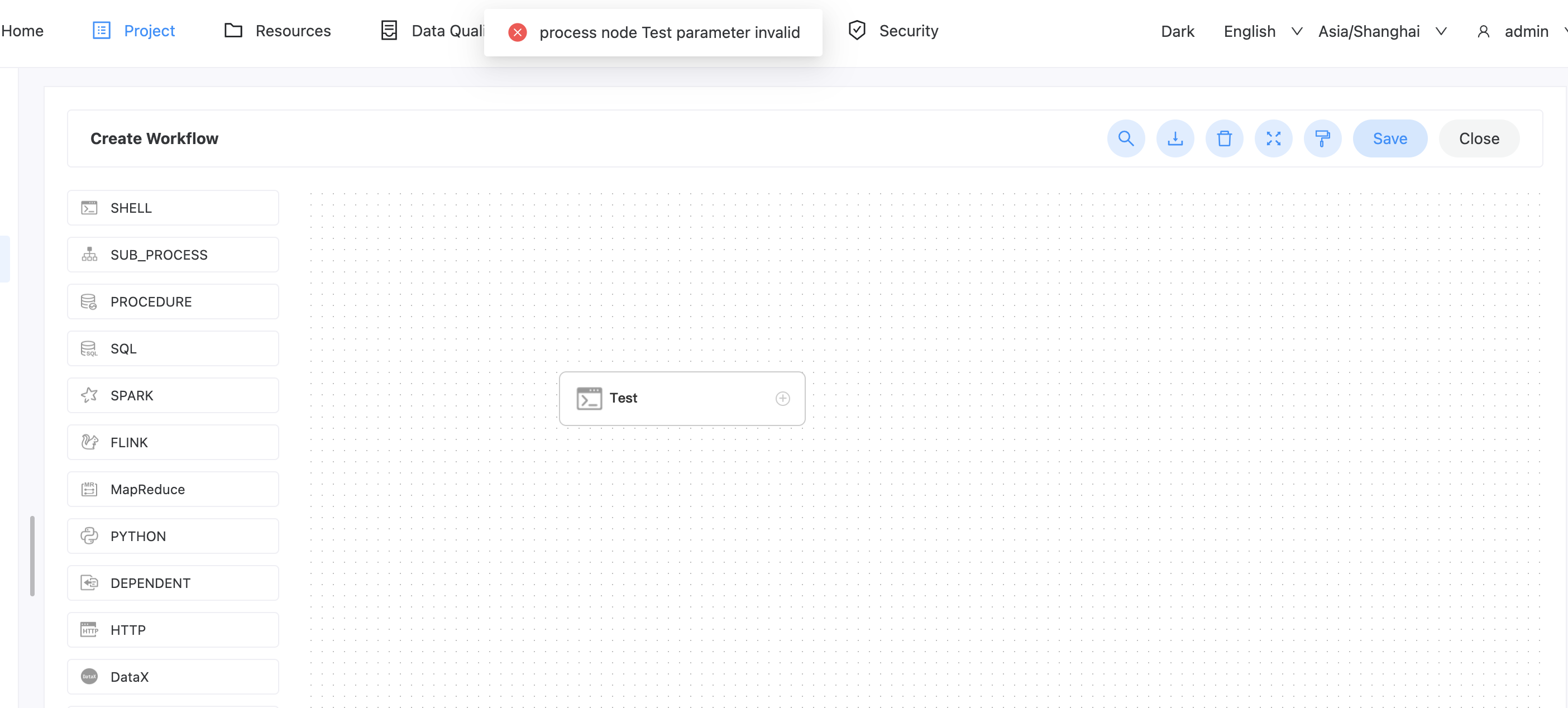Switch to Dark theme
This screenshot has height=708, width=1568.
coord(1177,31)
